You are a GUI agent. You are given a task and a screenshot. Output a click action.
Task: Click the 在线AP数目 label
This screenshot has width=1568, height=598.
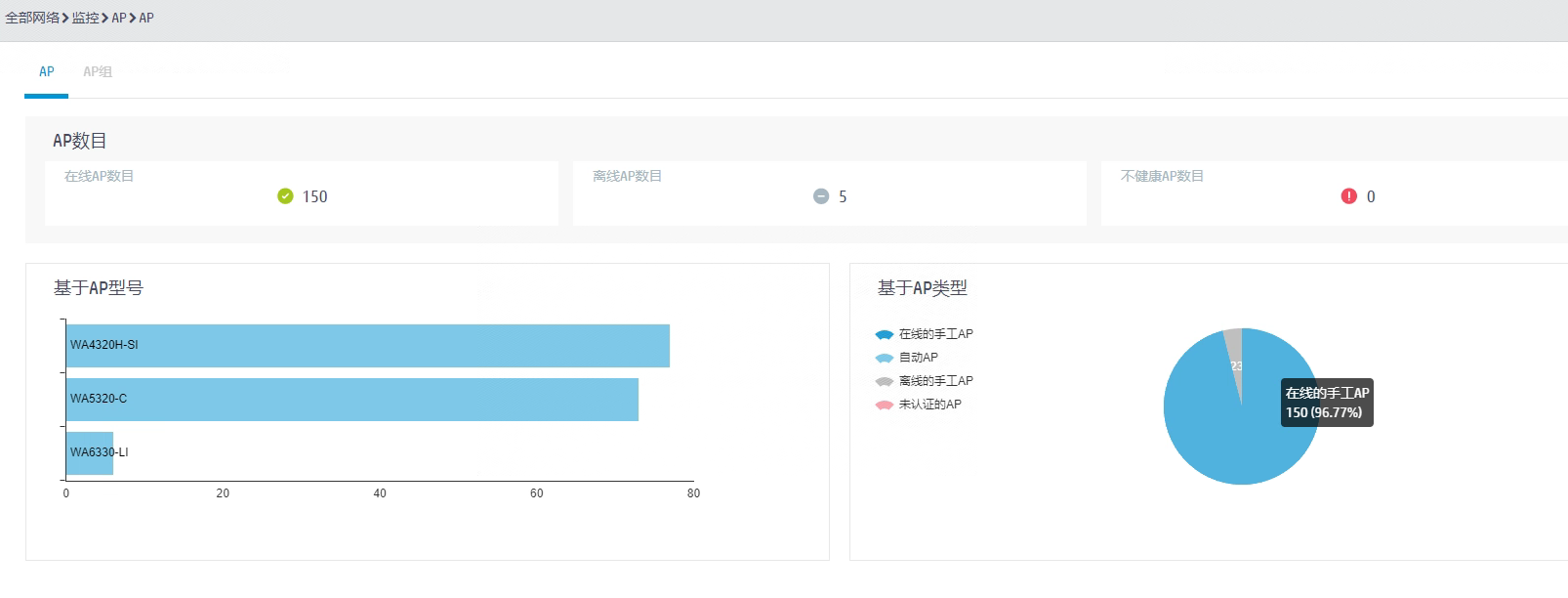click(x=99, y=176)
